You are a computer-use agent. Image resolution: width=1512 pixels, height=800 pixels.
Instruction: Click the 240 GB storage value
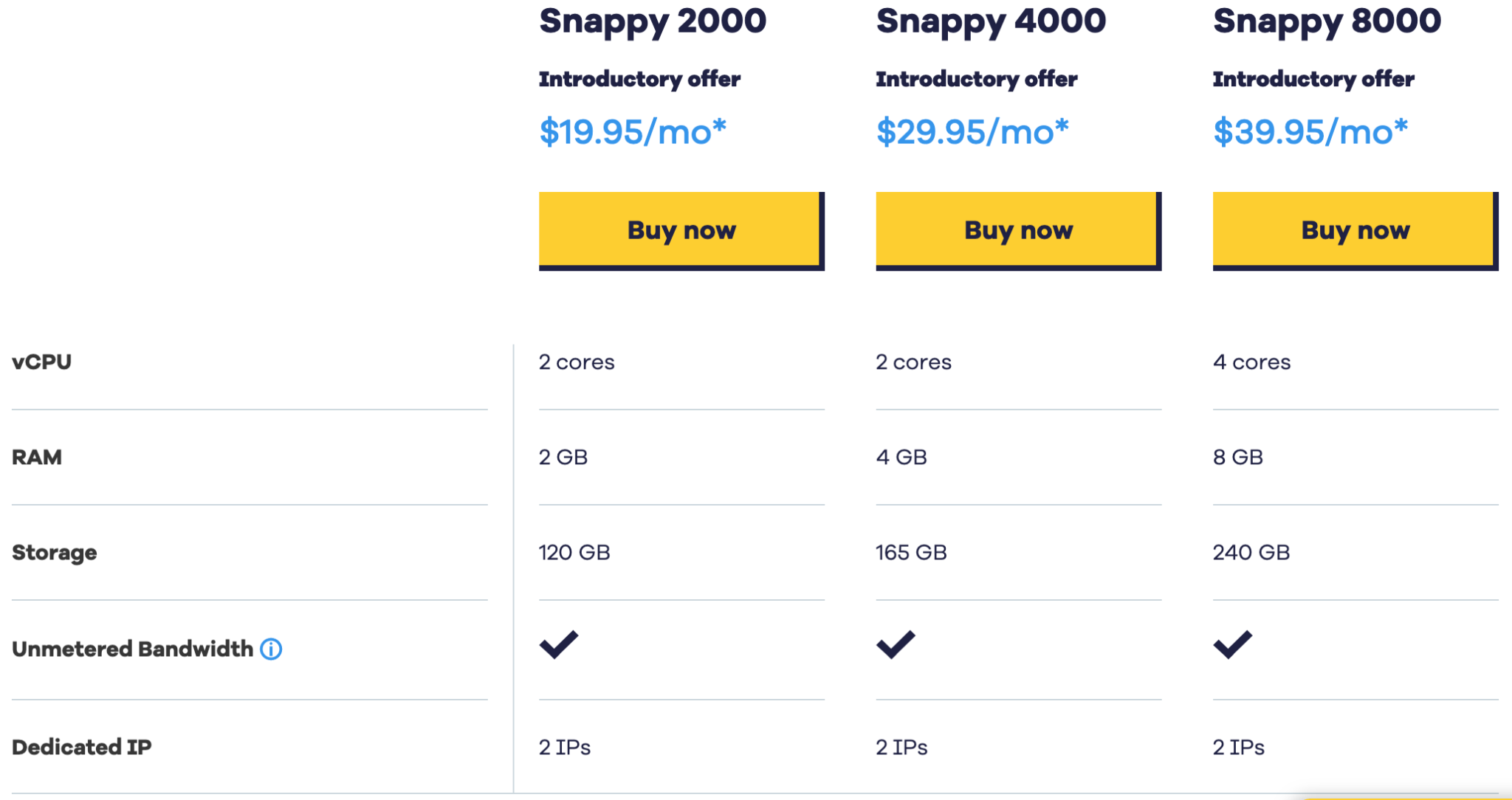coord(1251,552)
